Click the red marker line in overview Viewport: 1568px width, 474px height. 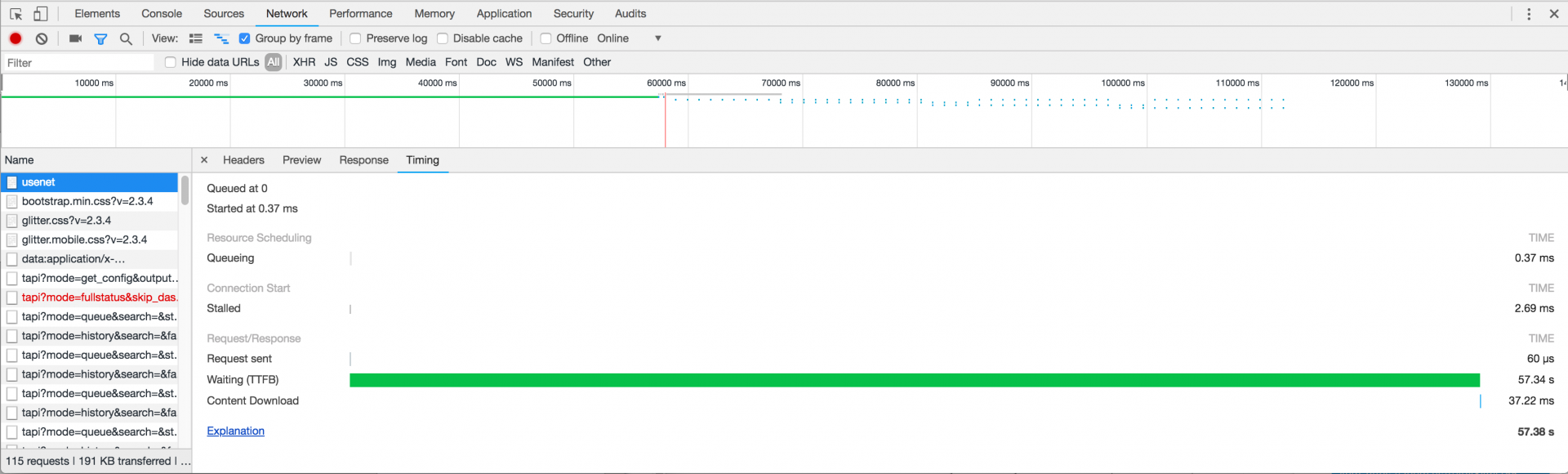pyautogui.click(x=666, y=120)
